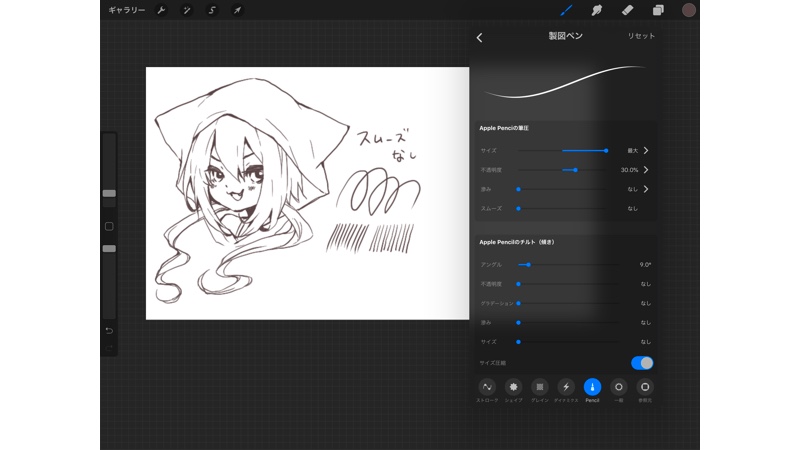The height and width of the screenshot is (450, 800).
Task: Open the wrench Actions menu
Action: [161, 10]
